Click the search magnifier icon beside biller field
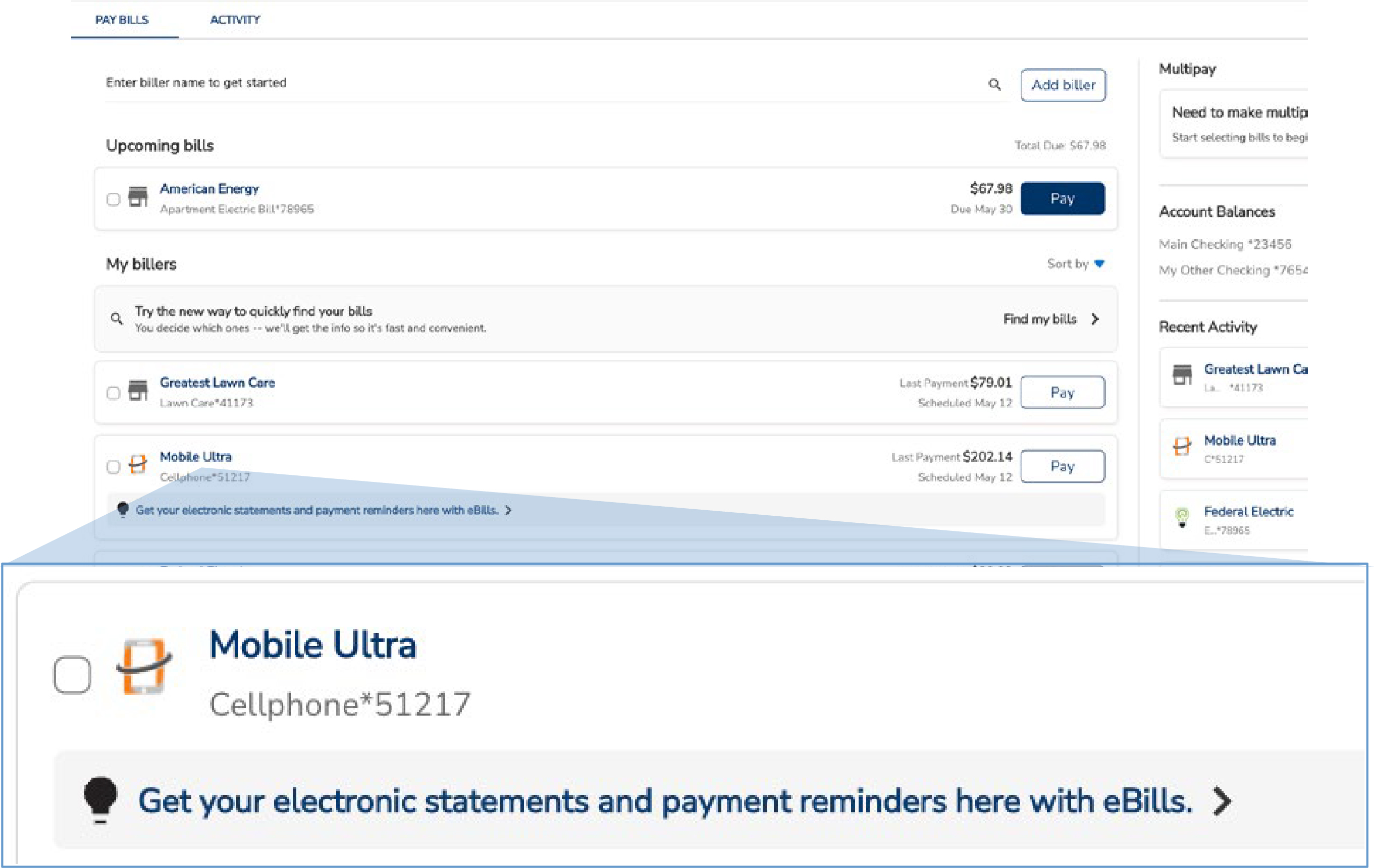This screenshot has width=1374, height=868. (994, 84)
